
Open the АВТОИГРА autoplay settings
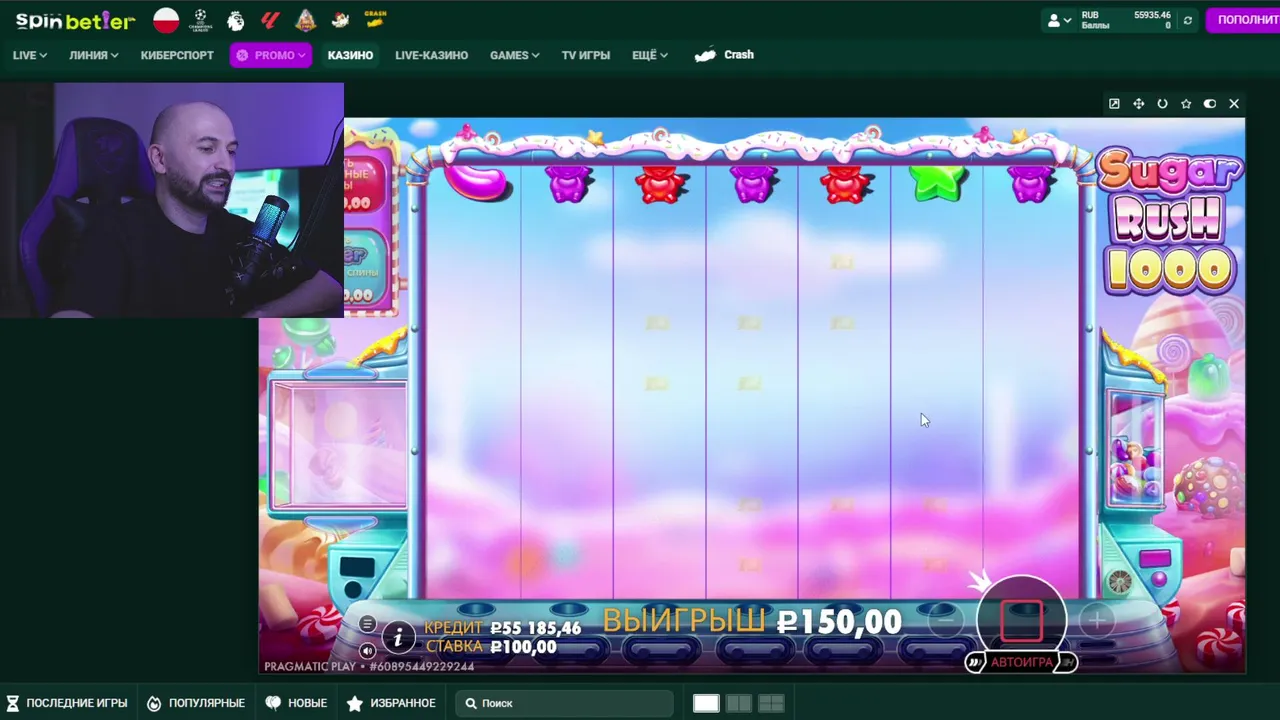[1021, 662]
